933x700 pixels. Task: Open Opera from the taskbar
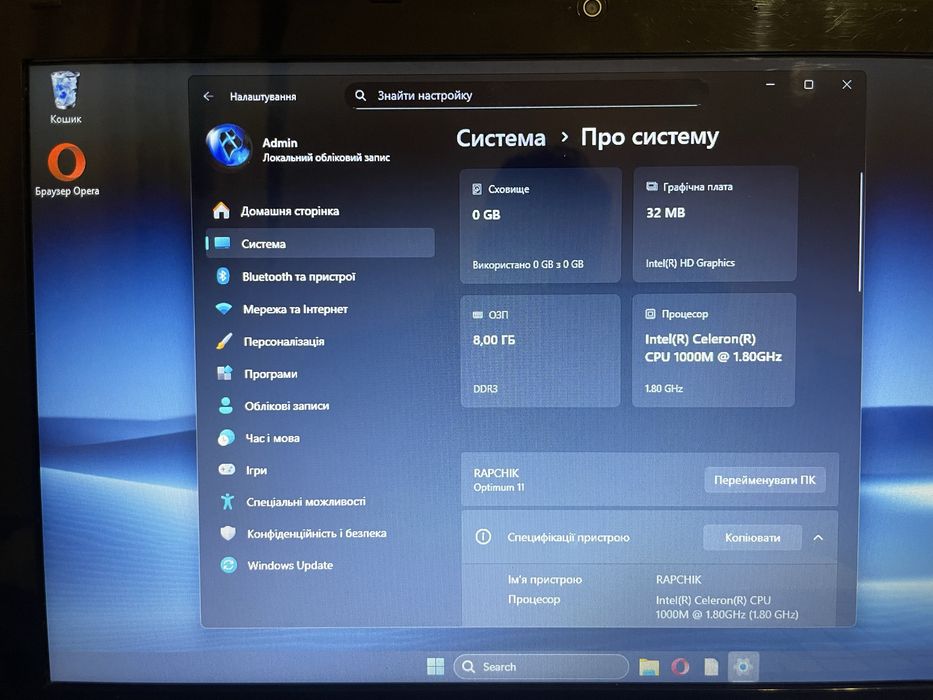[x=680, y=667]
